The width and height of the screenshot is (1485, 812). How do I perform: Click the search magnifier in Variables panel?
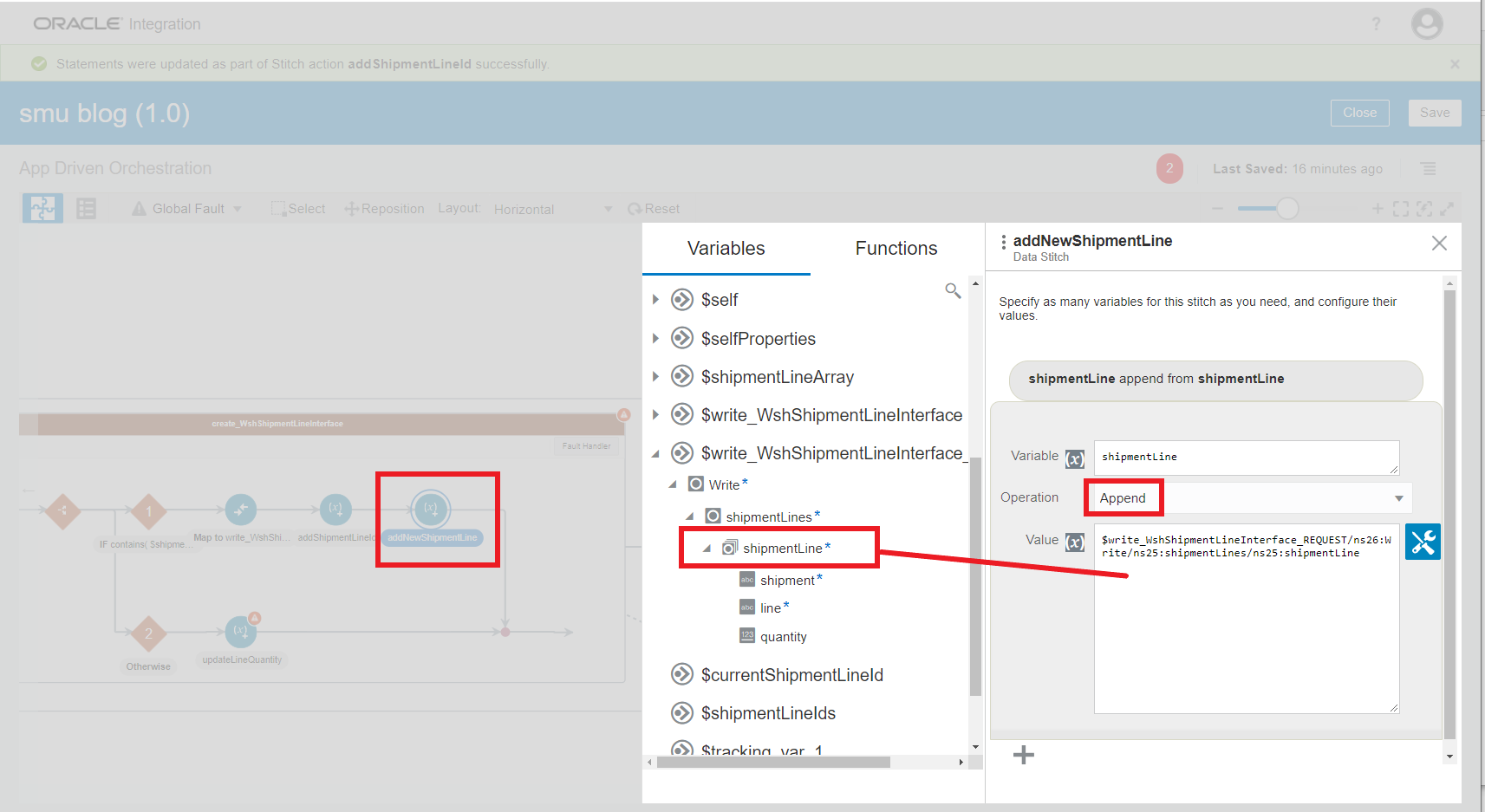pos(953,291)
